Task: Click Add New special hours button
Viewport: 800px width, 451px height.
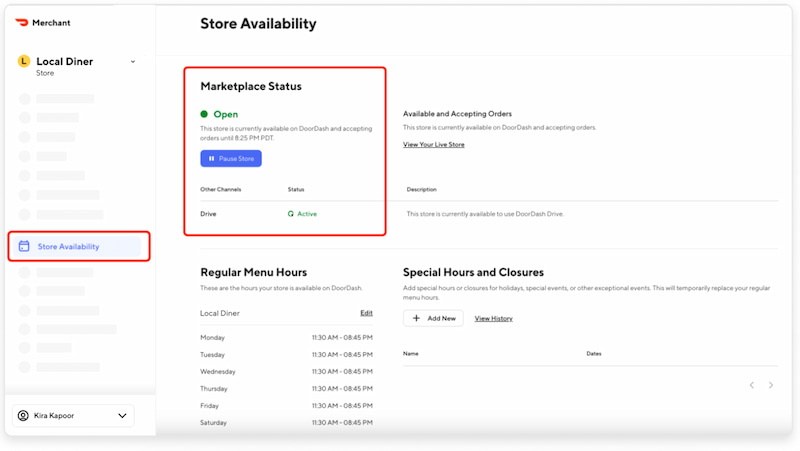Action: click(x=433, y=318)
